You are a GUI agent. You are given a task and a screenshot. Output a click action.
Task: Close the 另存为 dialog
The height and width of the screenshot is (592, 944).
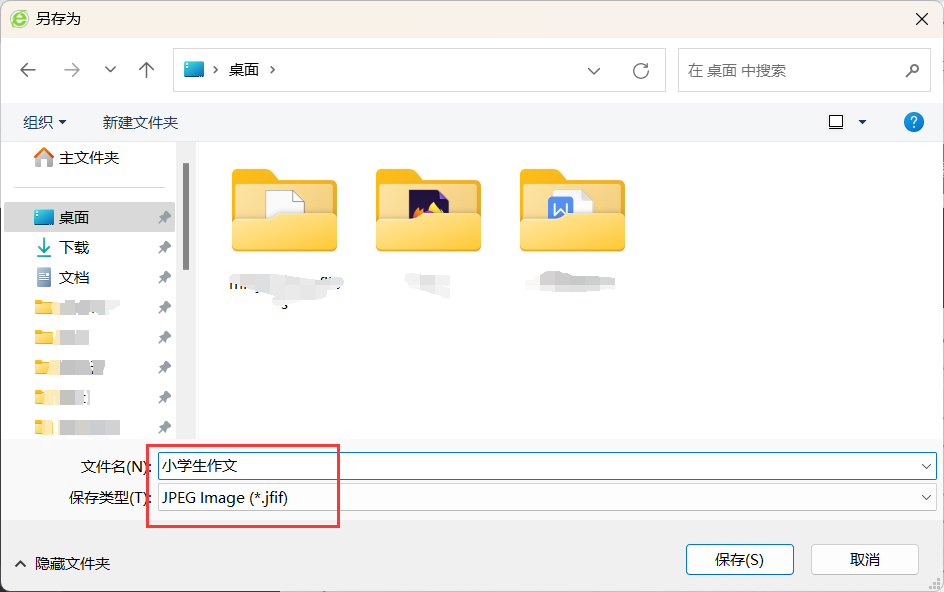[922, 19]
